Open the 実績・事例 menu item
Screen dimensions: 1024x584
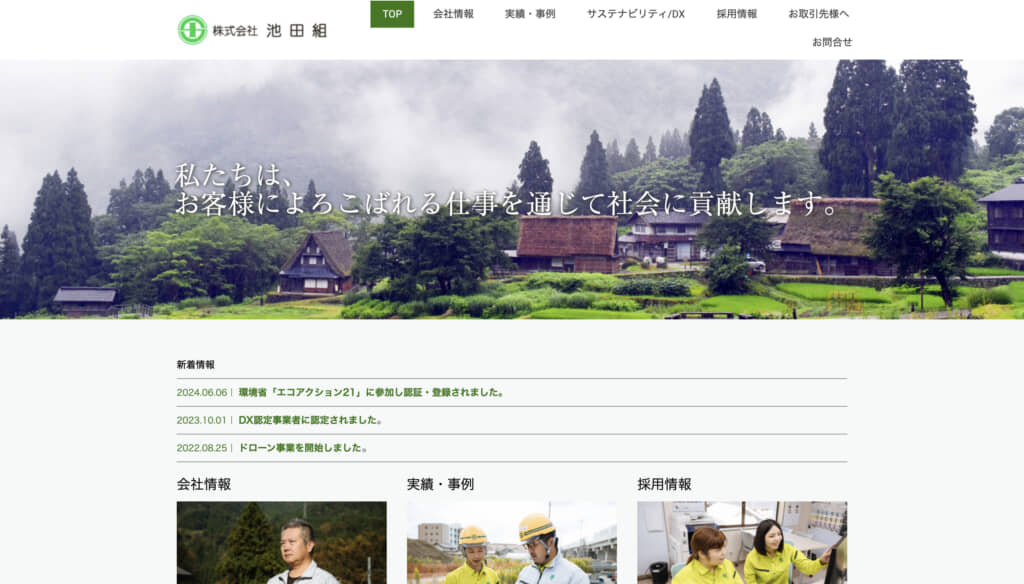point(530,14)
